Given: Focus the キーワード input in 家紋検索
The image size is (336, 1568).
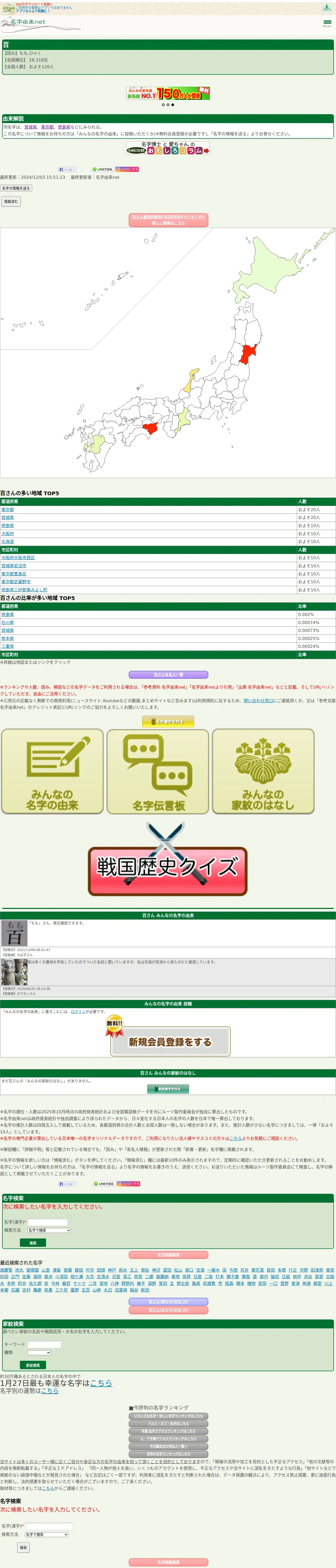Looking at the screenshot, I should pos(44,1344).
